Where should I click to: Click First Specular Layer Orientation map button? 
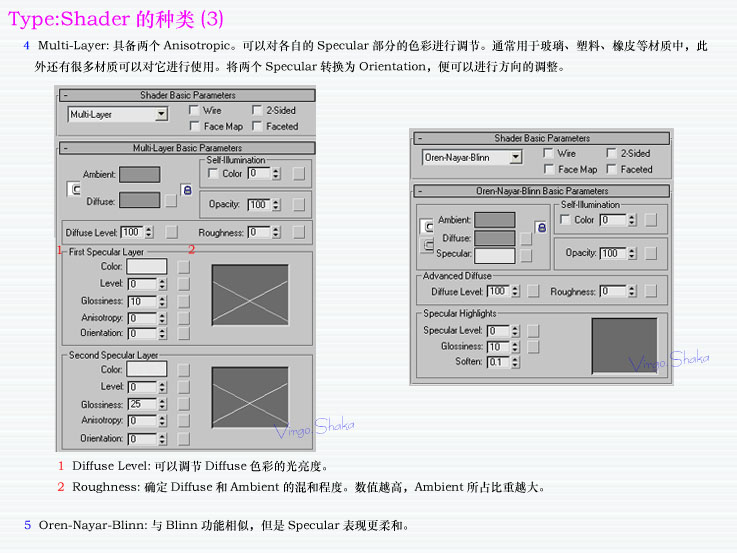184,334
